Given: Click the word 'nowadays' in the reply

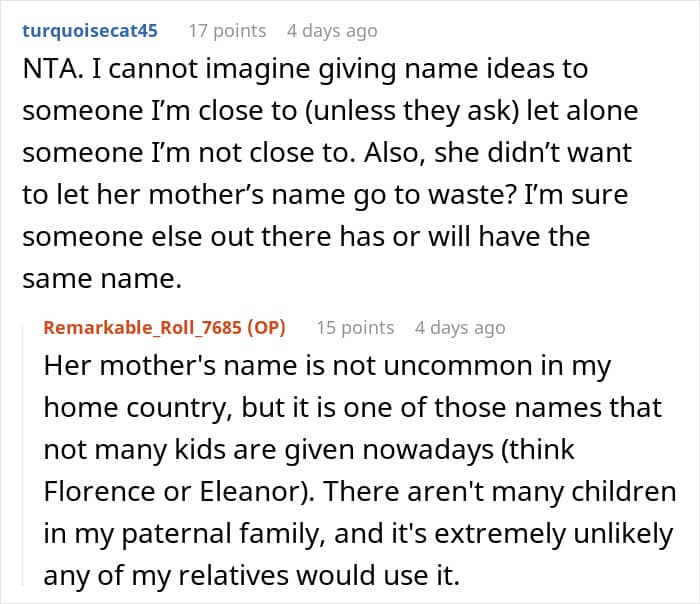Looking at the screenshot, I should click(428, 450).
